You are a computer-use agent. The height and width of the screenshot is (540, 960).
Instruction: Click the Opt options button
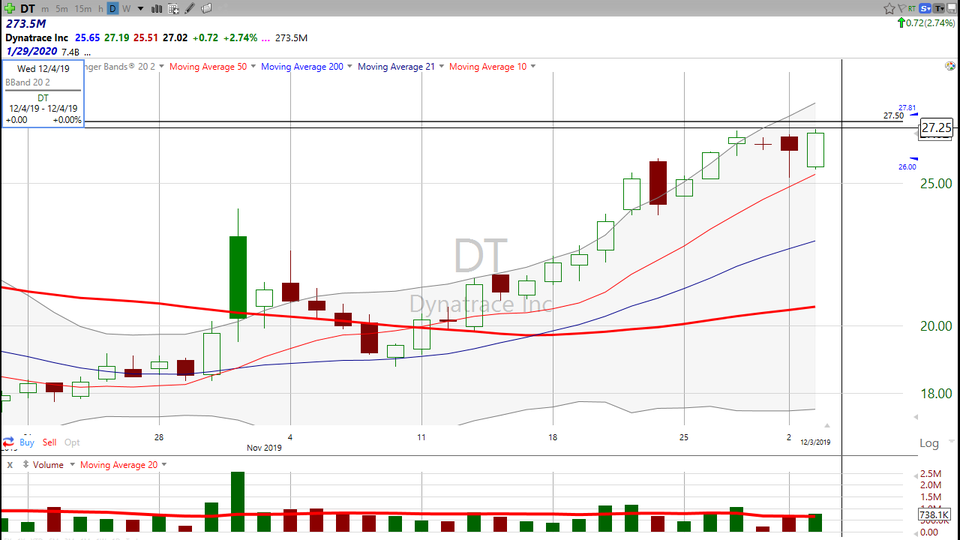click(72, 442)
